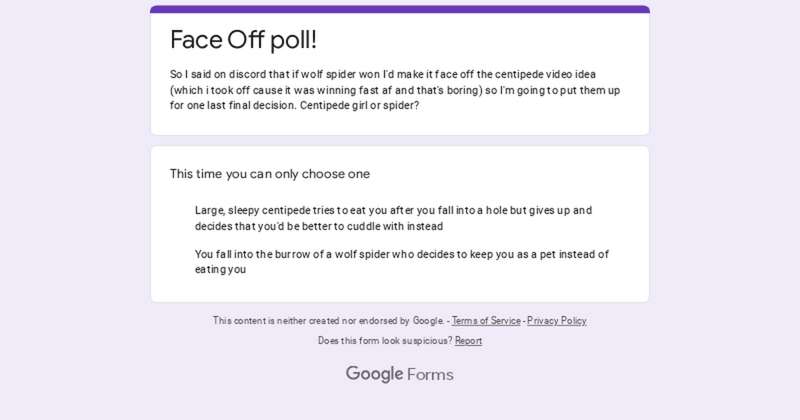Image resolution: width=800 pixels, height=420 pixels.
Task: Click 'Does this form look suspicious?' text
Action: (x=384, y=341)
